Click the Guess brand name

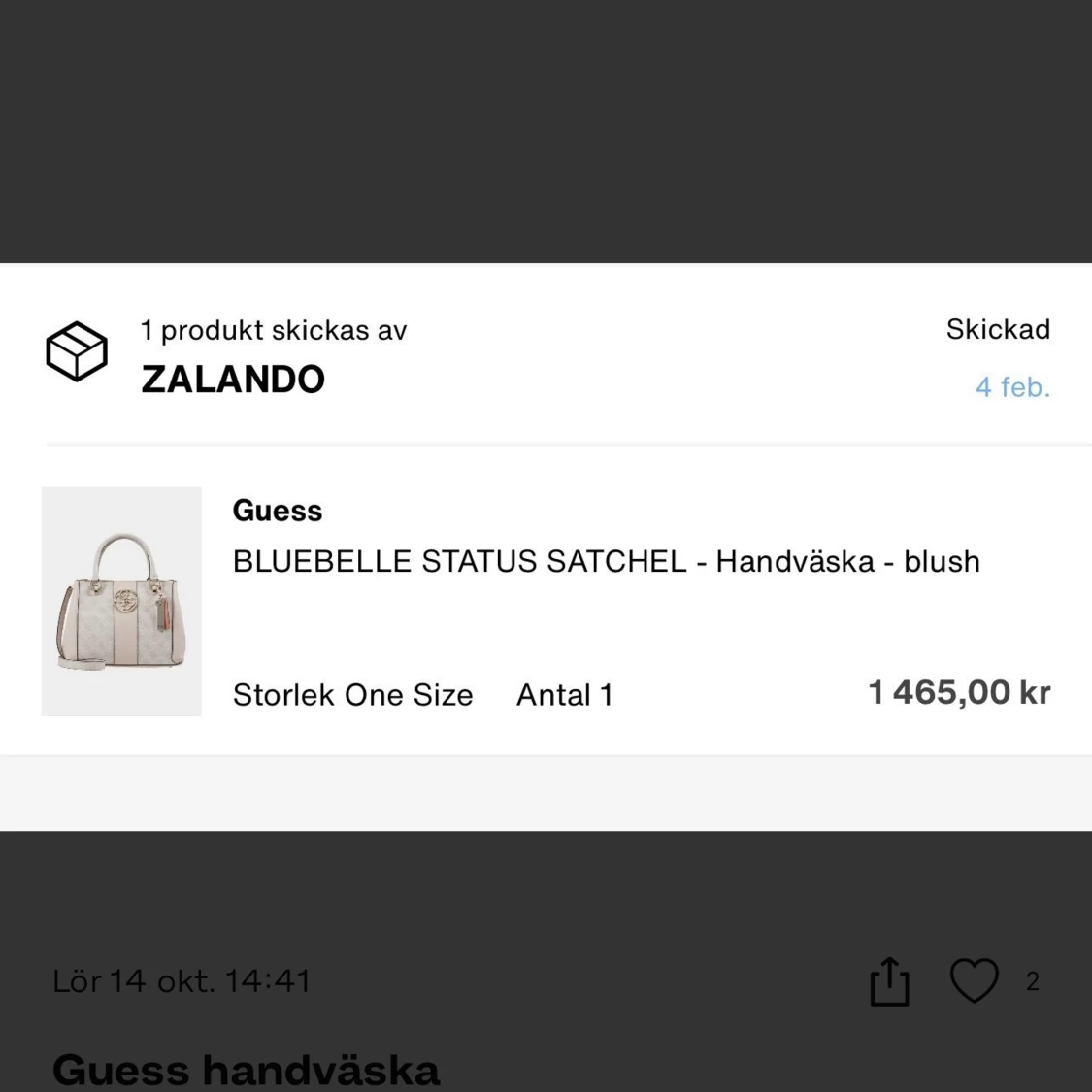coord(278,511)
